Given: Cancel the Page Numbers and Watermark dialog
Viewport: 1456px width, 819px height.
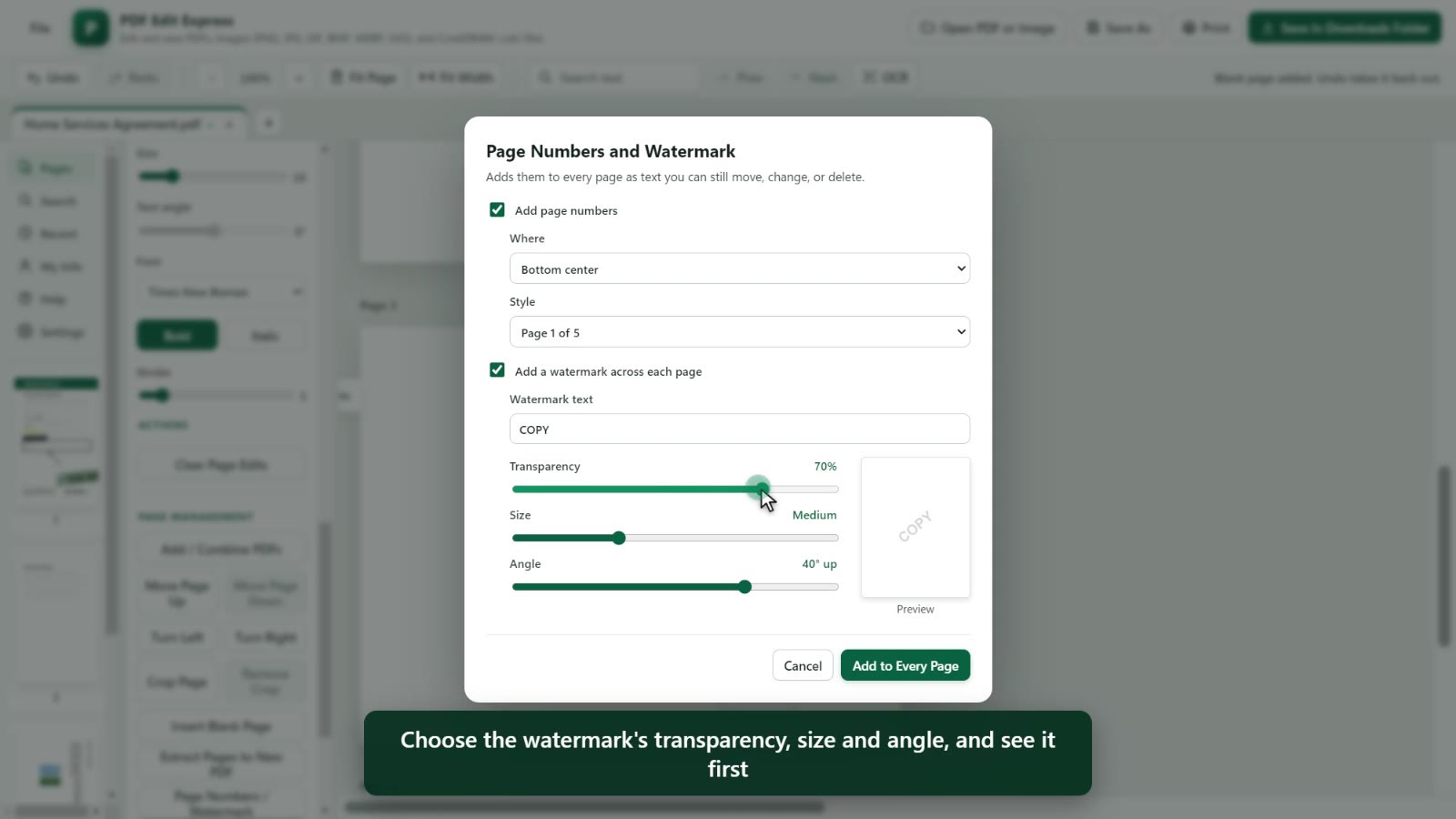Looking at the screenshot, I should tap(803, 665).
